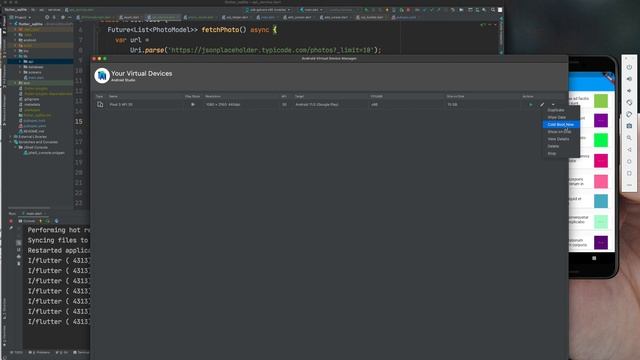Screen dimensions: 640x360
Task: Select Cold Boot Now in the AVD menu
Action: tap(561, 124)
